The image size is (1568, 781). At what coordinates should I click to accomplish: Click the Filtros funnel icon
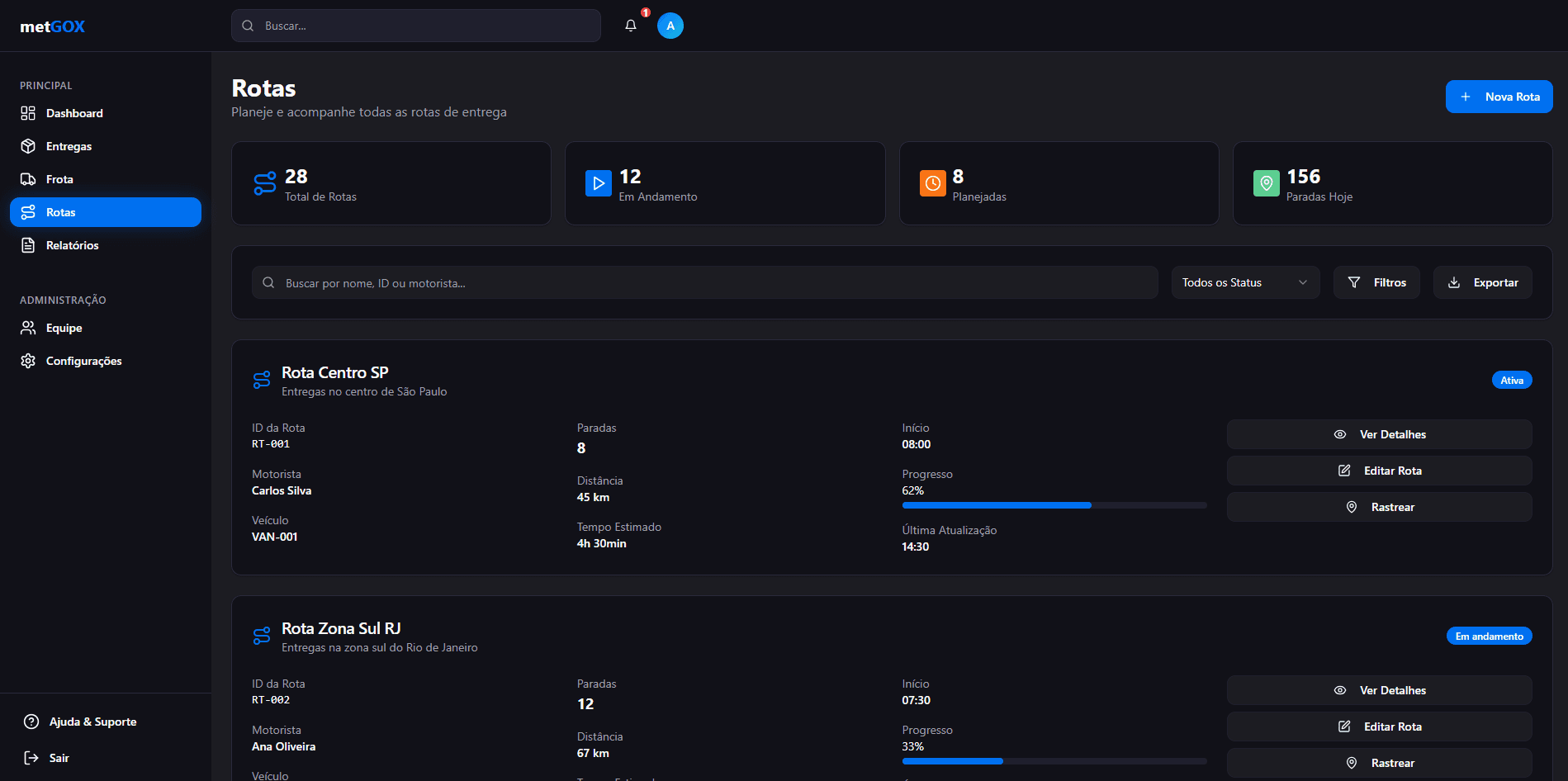[1354, 282]
